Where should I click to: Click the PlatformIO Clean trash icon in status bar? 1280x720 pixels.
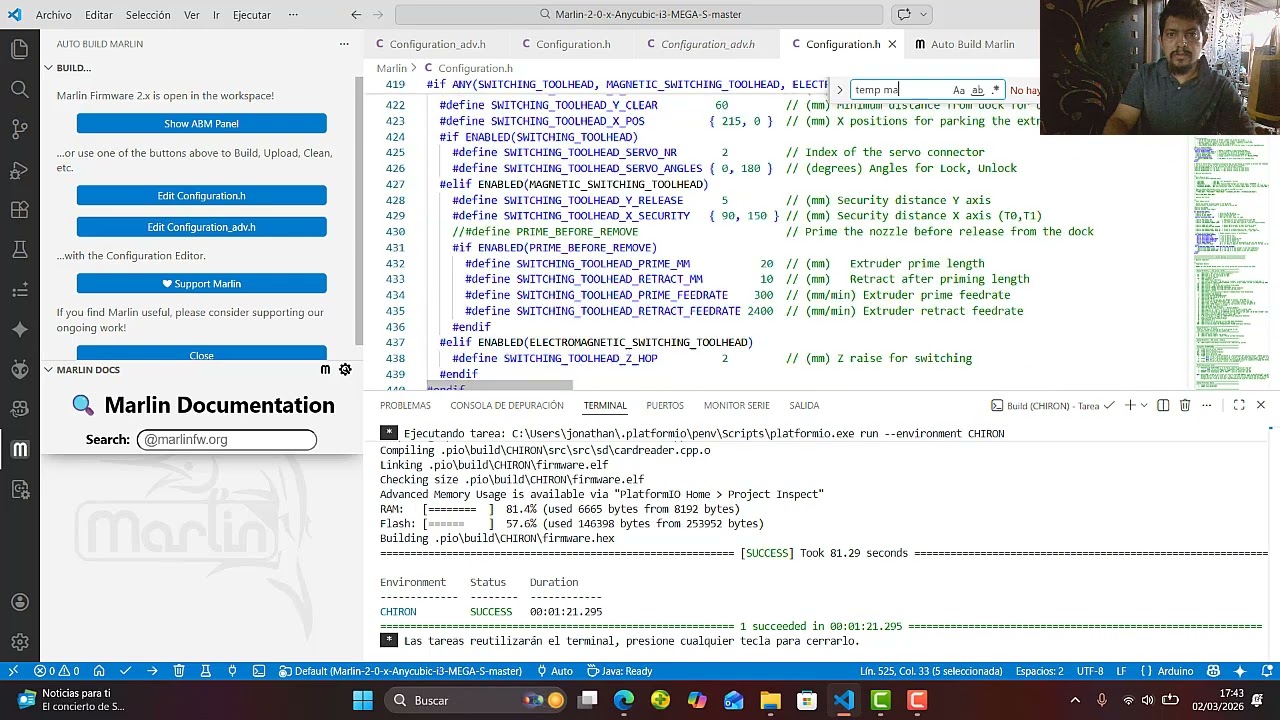[x=179, y=671]
